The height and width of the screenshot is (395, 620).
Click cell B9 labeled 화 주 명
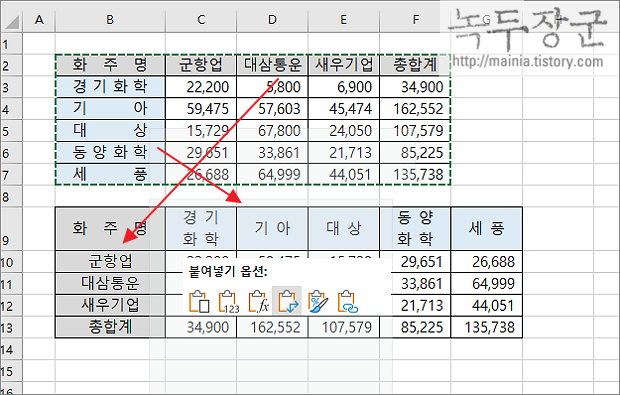(x=110, y=229)
